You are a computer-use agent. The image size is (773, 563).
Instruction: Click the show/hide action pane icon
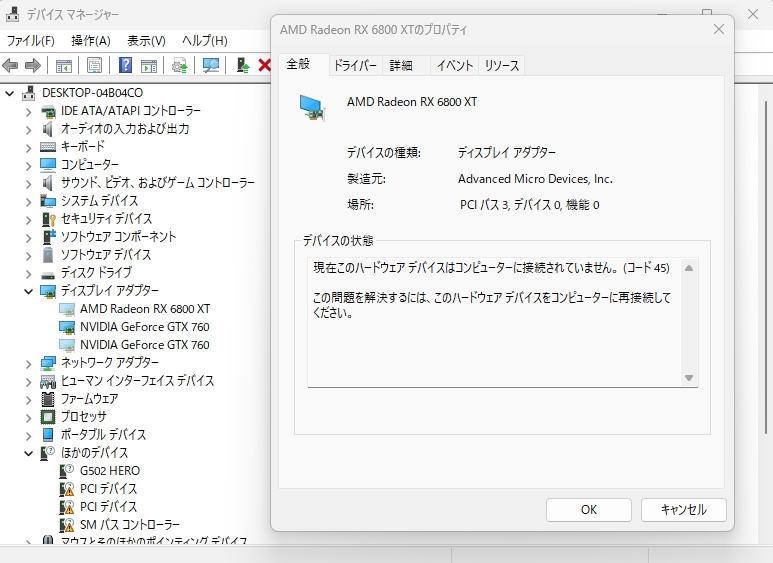coord(149,65)
